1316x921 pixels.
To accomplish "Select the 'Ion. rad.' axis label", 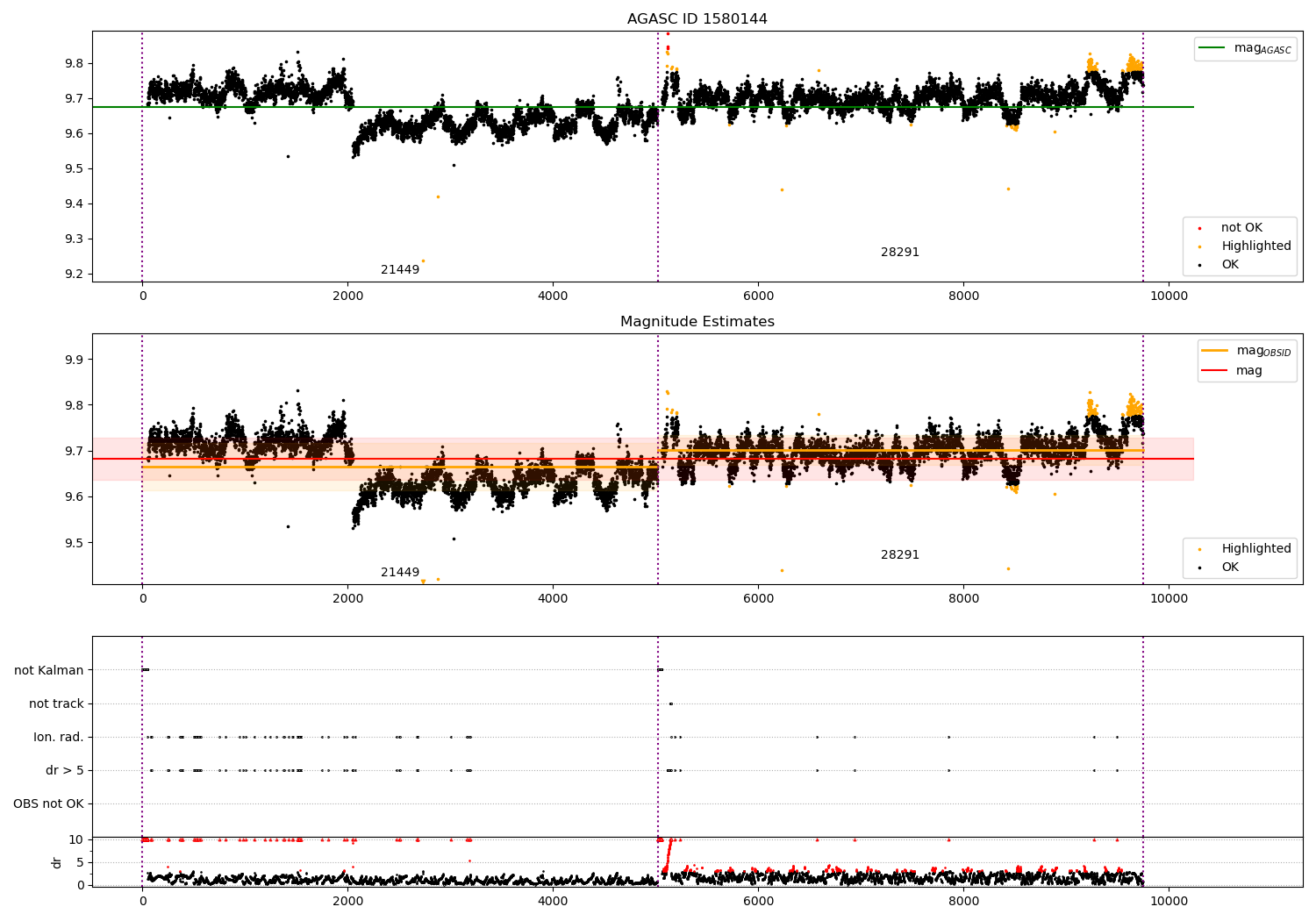I will coord(59,738).
